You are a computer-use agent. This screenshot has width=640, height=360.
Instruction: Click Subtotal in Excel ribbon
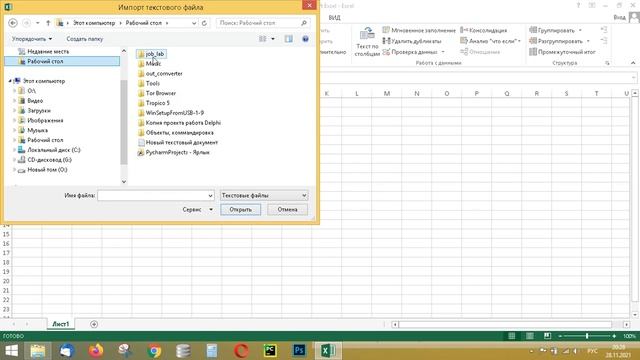tap(562, 52)
